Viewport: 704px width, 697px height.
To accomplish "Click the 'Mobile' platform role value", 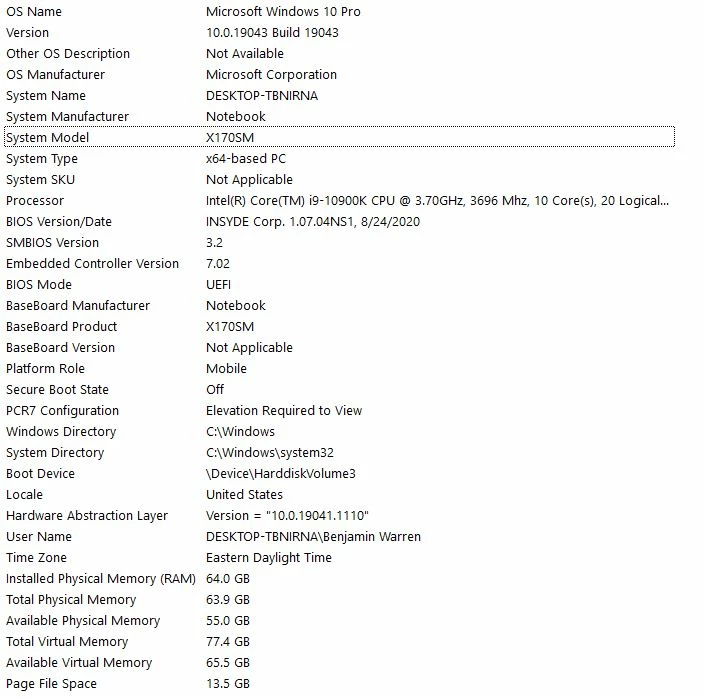I will pos(226,369).
